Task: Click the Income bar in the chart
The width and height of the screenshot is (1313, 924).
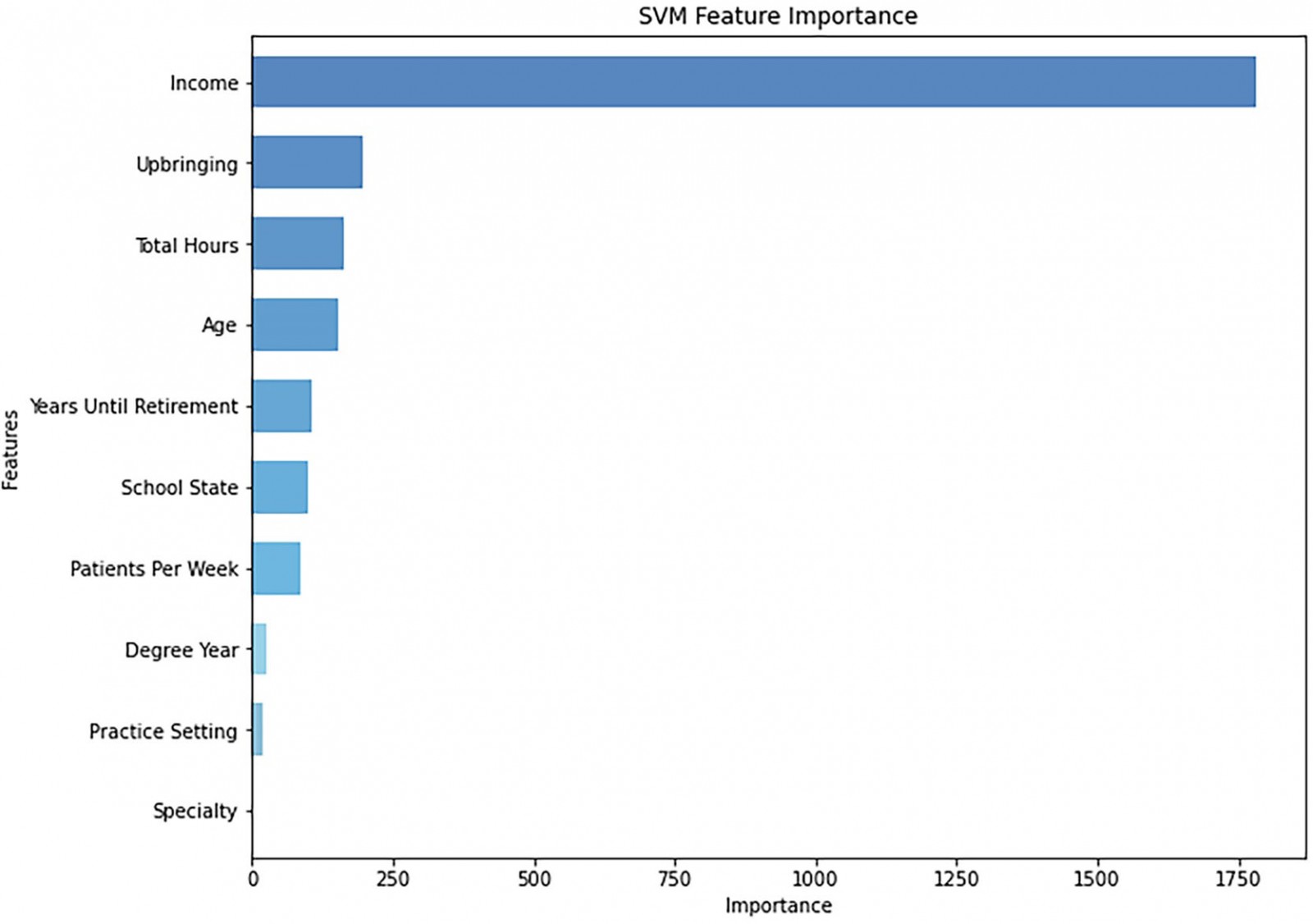Action: point(753,82)
